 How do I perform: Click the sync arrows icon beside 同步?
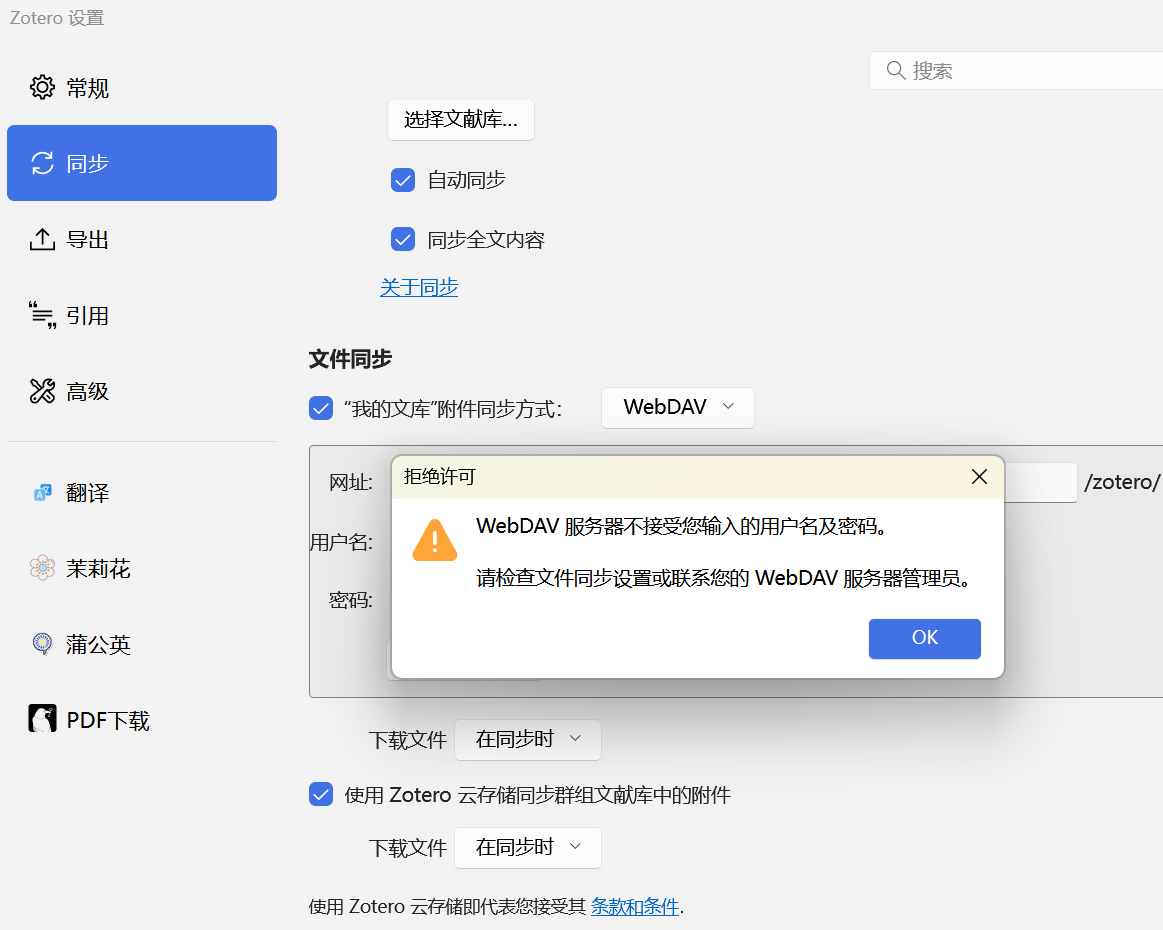pyautogui.click(x=42, y=163)
